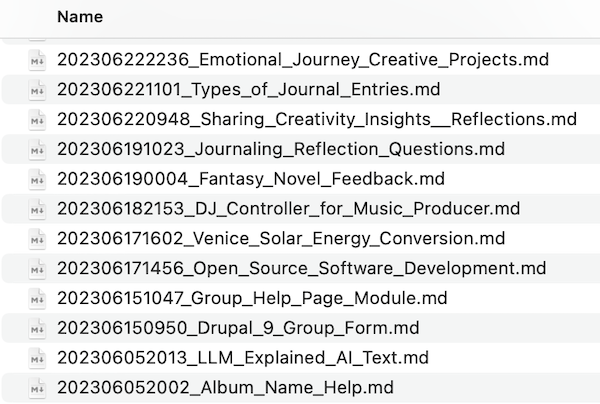
Task: Select Venice_Solar_Energy_Conversion.md filename text
Action: pos(281,239)
